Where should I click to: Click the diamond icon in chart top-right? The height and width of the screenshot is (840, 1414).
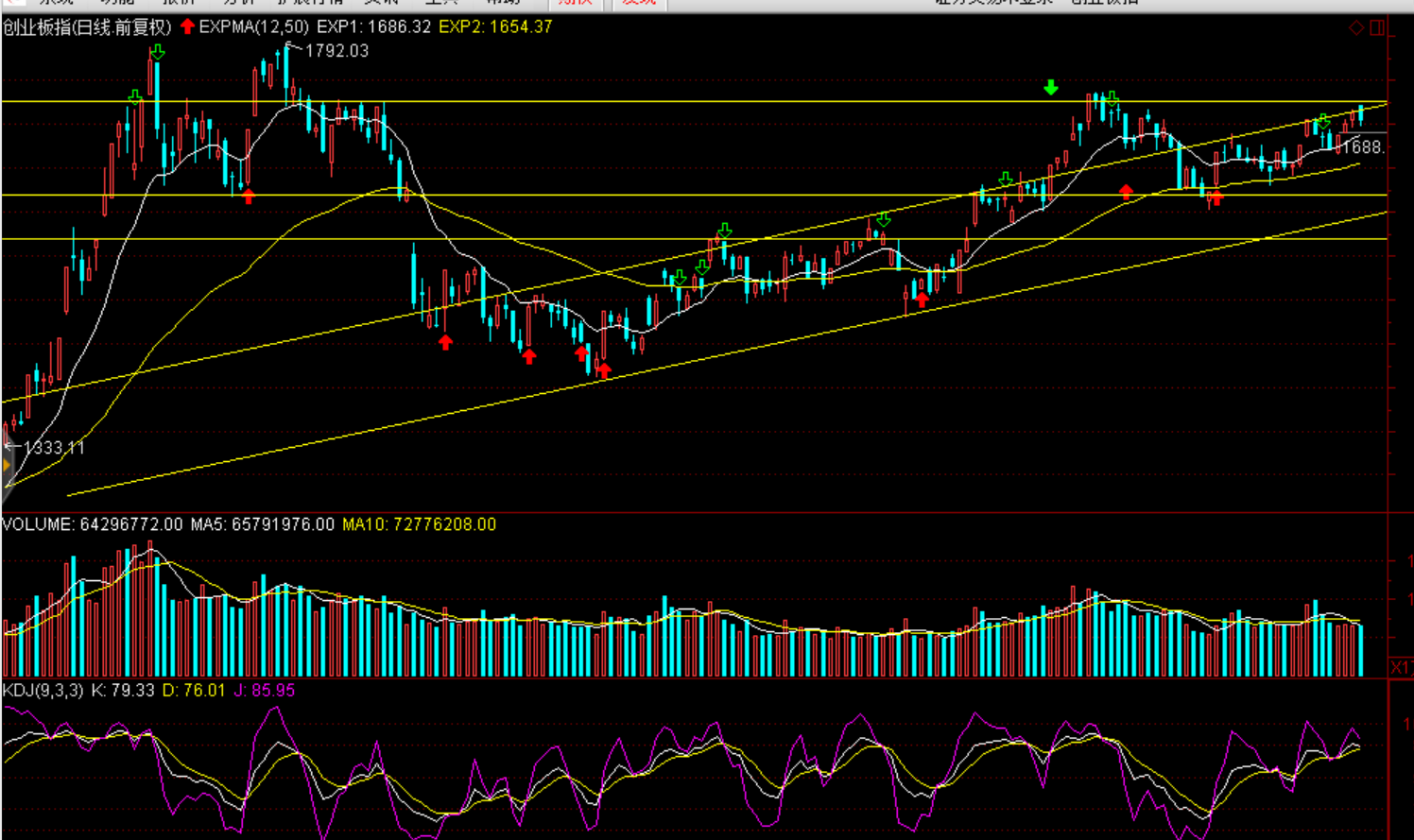pyautogui.click(x=1356, y=27)
